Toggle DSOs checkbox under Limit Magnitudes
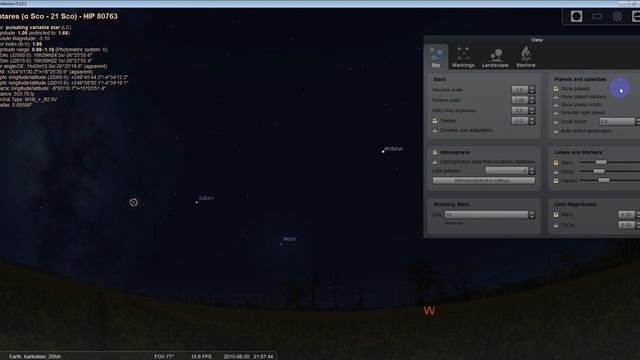Image resolution: width=640 pixels, height=360 pixels. pos(556,225)
